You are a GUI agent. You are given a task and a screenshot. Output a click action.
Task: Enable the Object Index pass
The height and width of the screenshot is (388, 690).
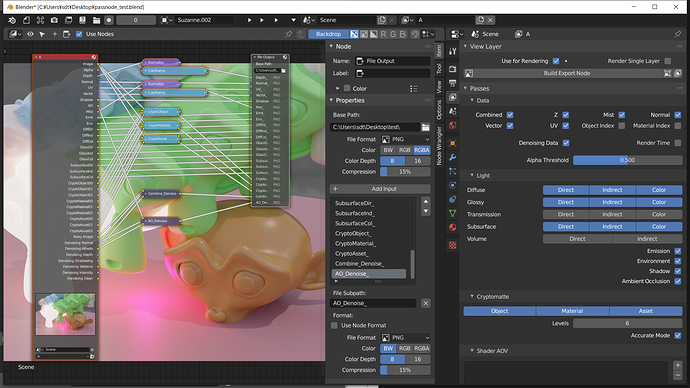point(621,126)
